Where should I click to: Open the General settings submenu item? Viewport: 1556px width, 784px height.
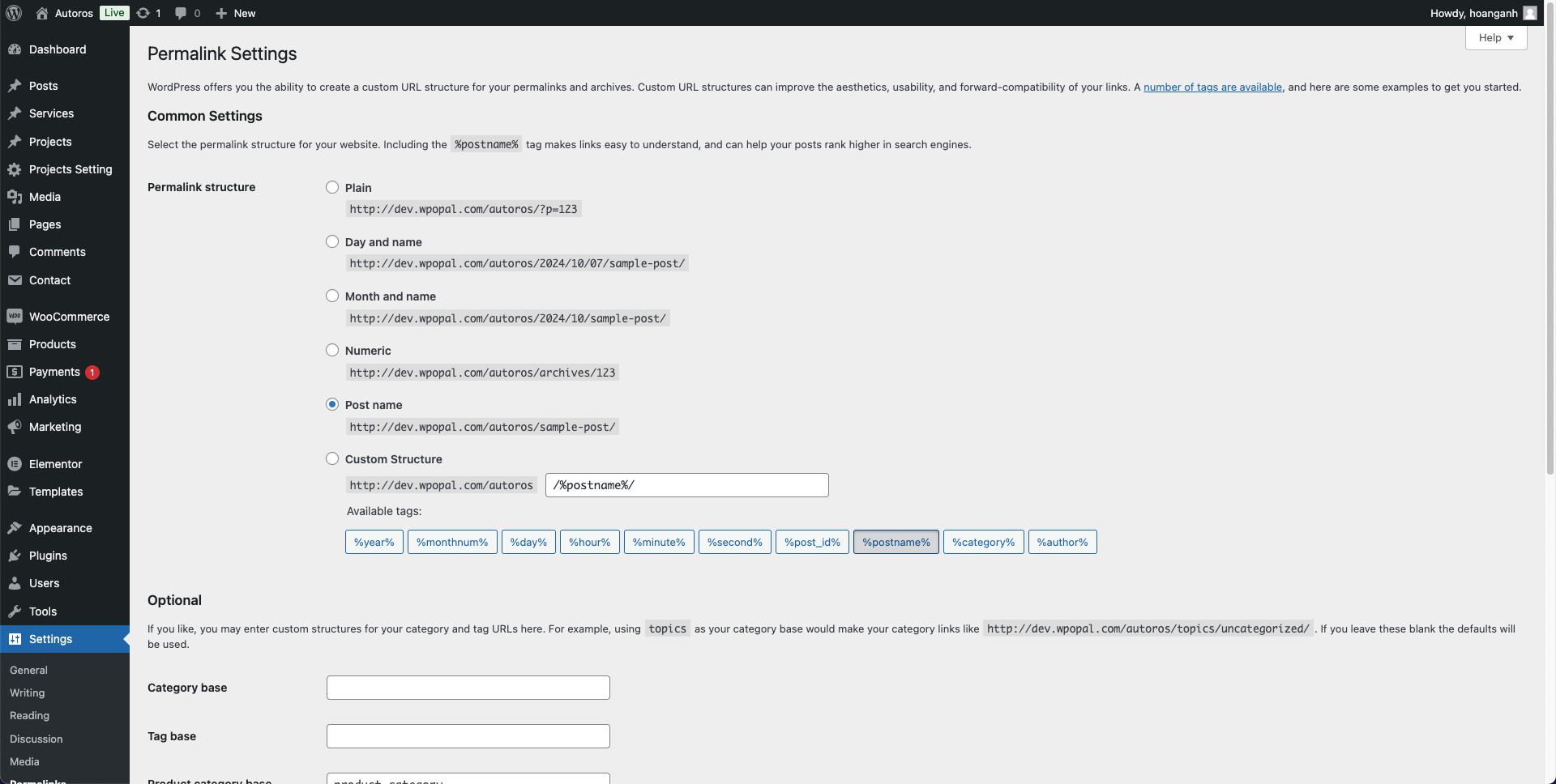click(28, 670)
